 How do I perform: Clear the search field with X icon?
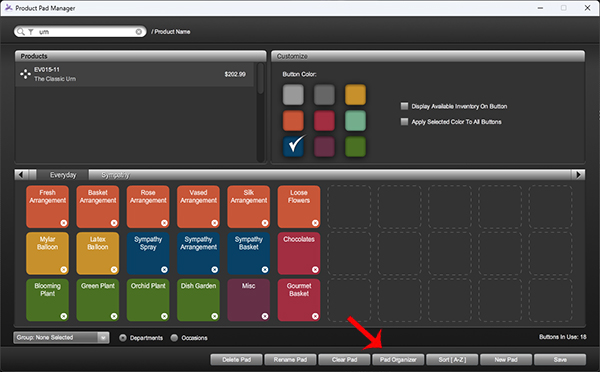click(139, 32)
